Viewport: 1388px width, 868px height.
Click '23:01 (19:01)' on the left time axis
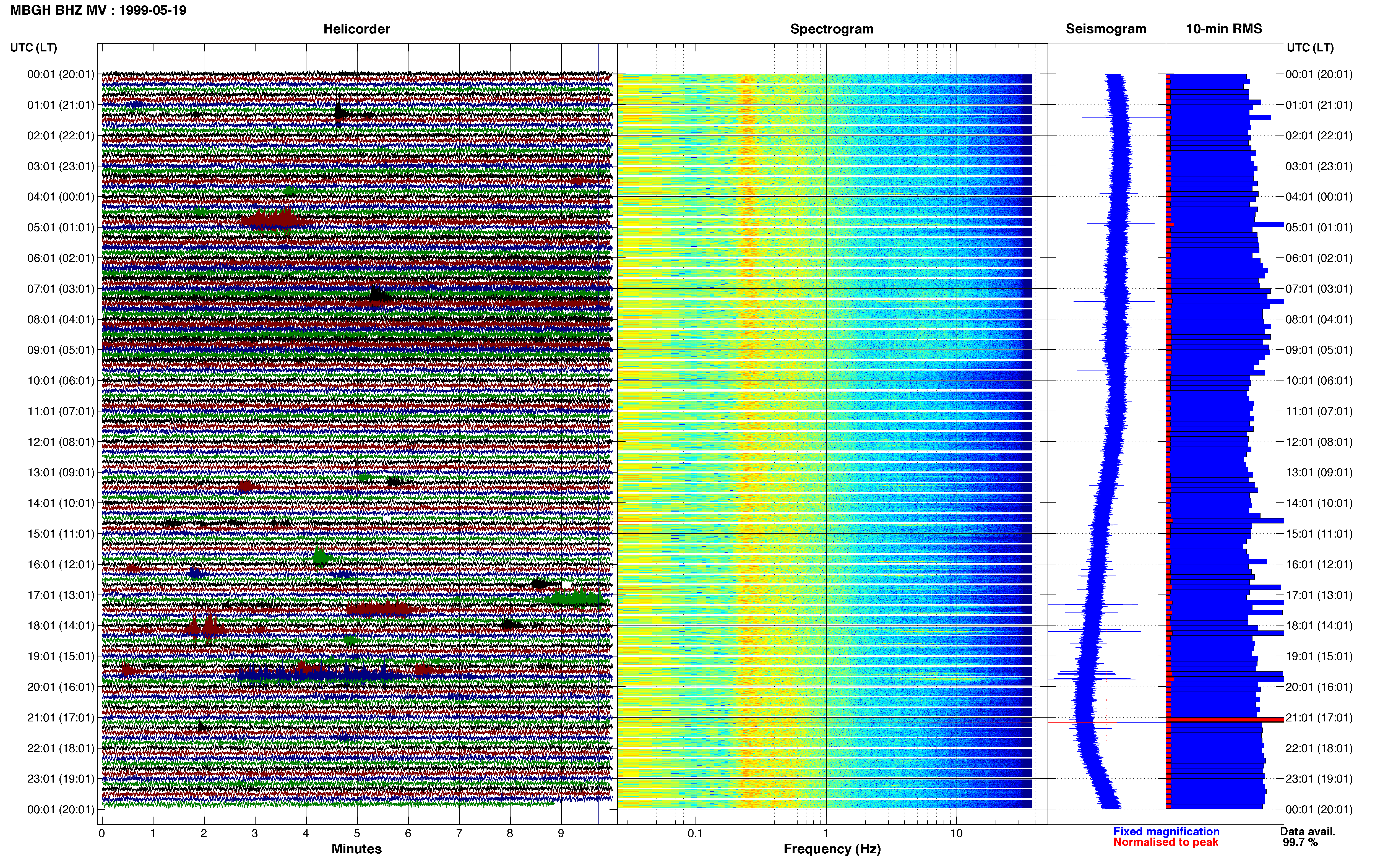(60, 778)
